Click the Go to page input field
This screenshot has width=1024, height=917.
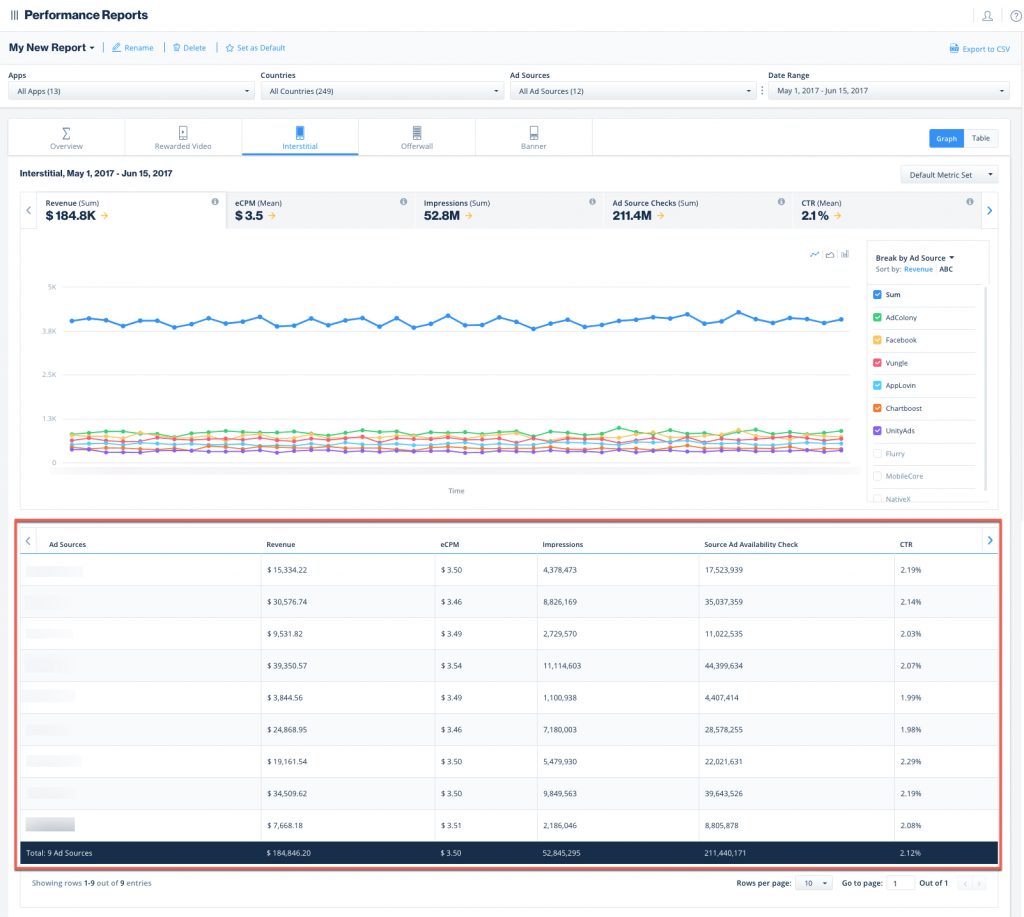(x=901, y=883)
